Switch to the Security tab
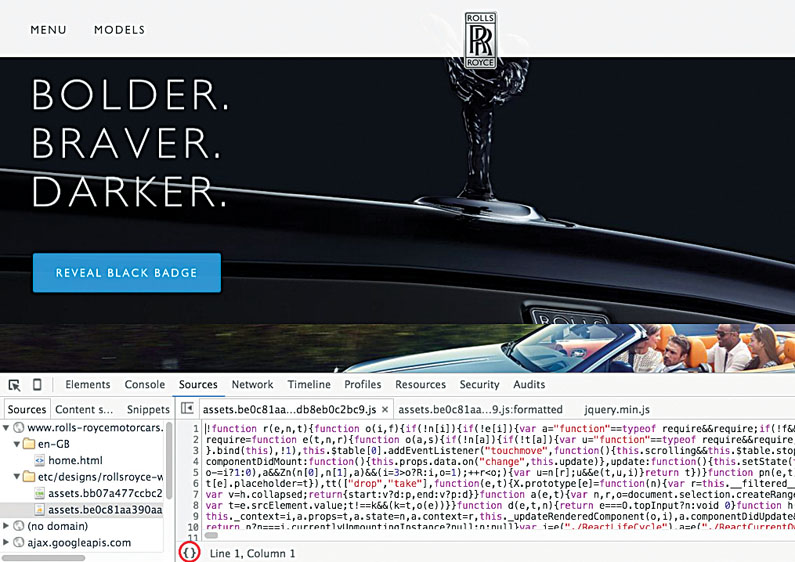 tap(479, 384)
